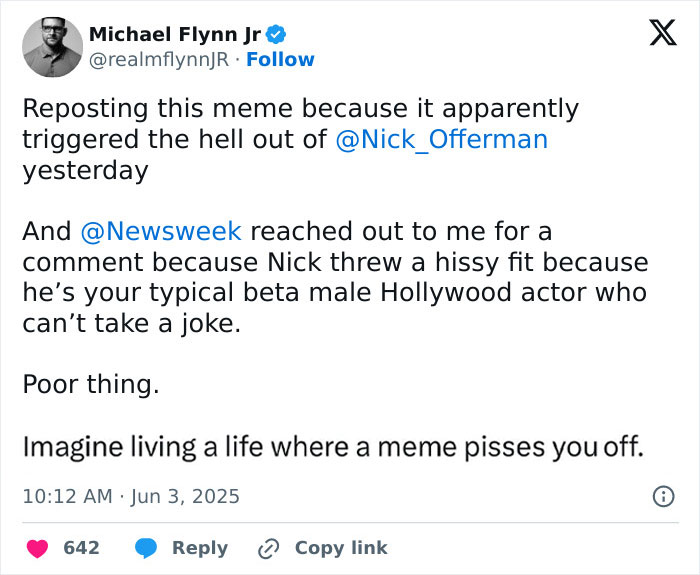The image size is (700, 575).
Task: Click the chain link icon
Action: (268, 548)
